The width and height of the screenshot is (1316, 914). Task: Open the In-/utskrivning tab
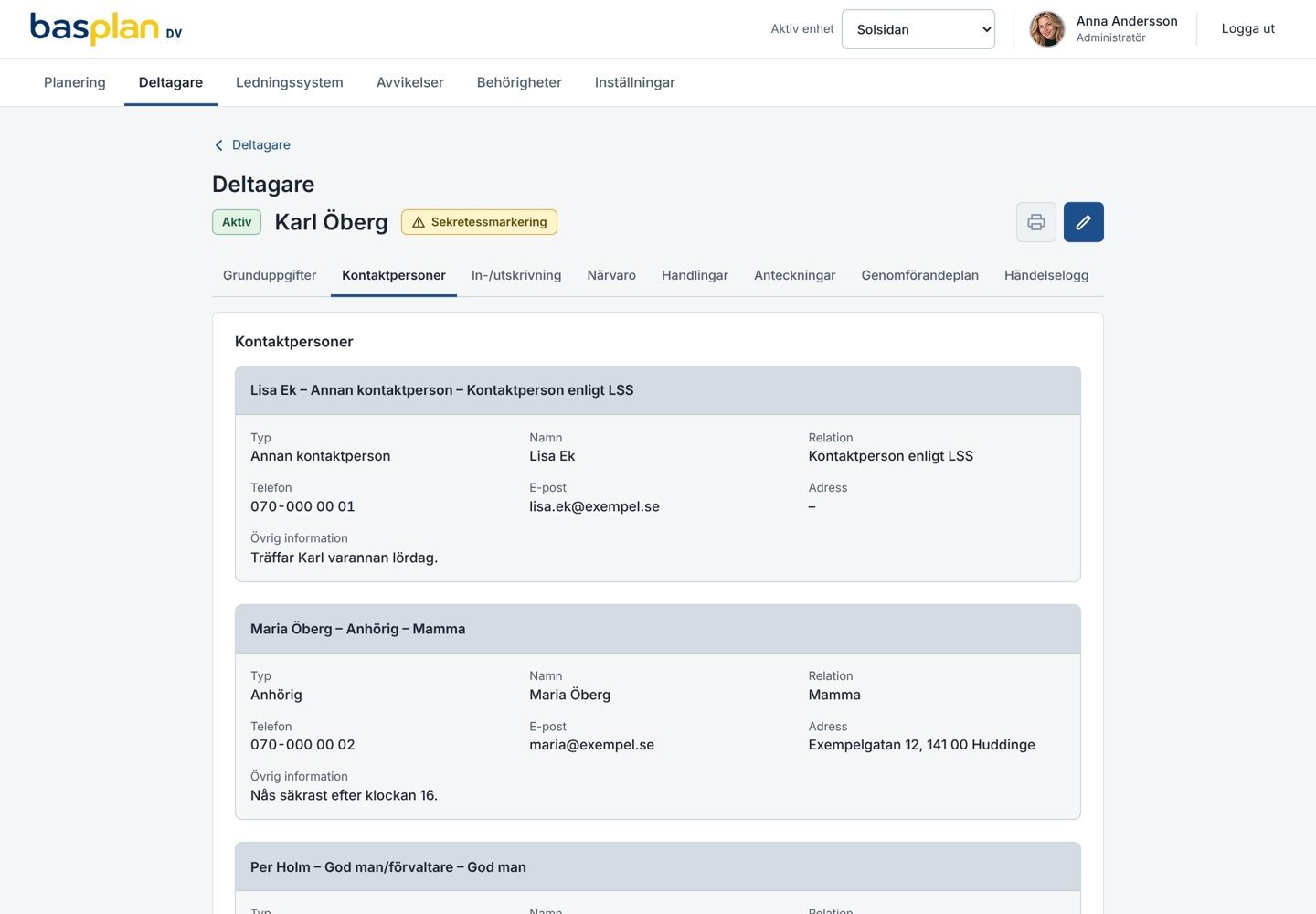pyautogui.click(x=516, y=275)
